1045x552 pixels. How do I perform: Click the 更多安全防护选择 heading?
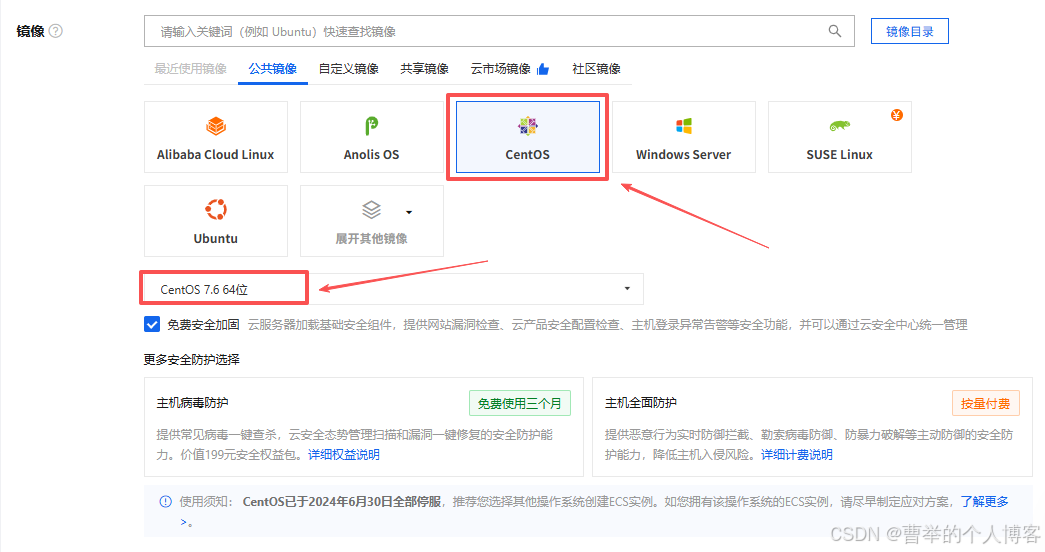click(191, 359)
